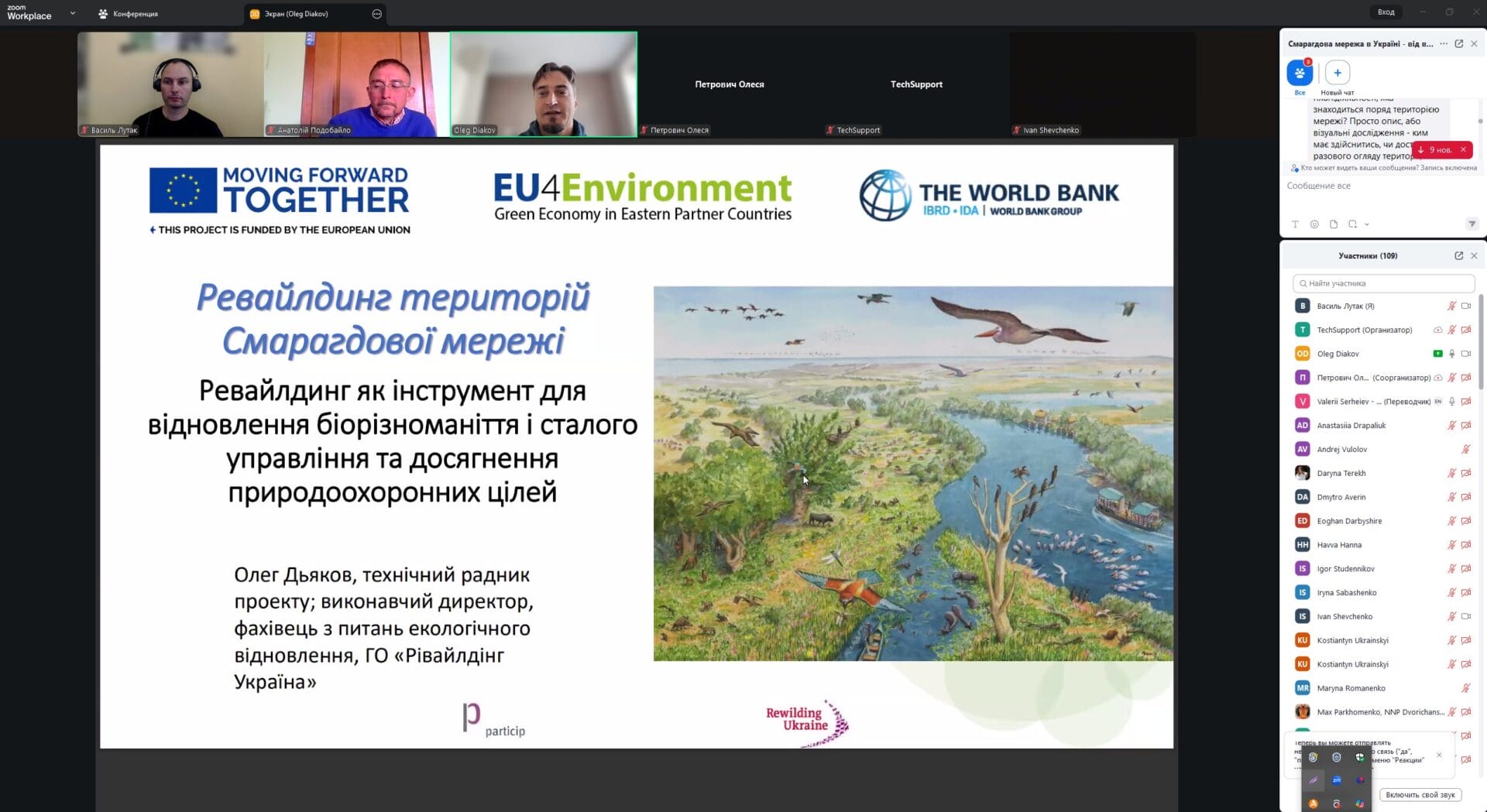1487x812 pixels.
Task: Toggle Oleg Diakov's microphone icon in list
Action: click(1451, 355)
